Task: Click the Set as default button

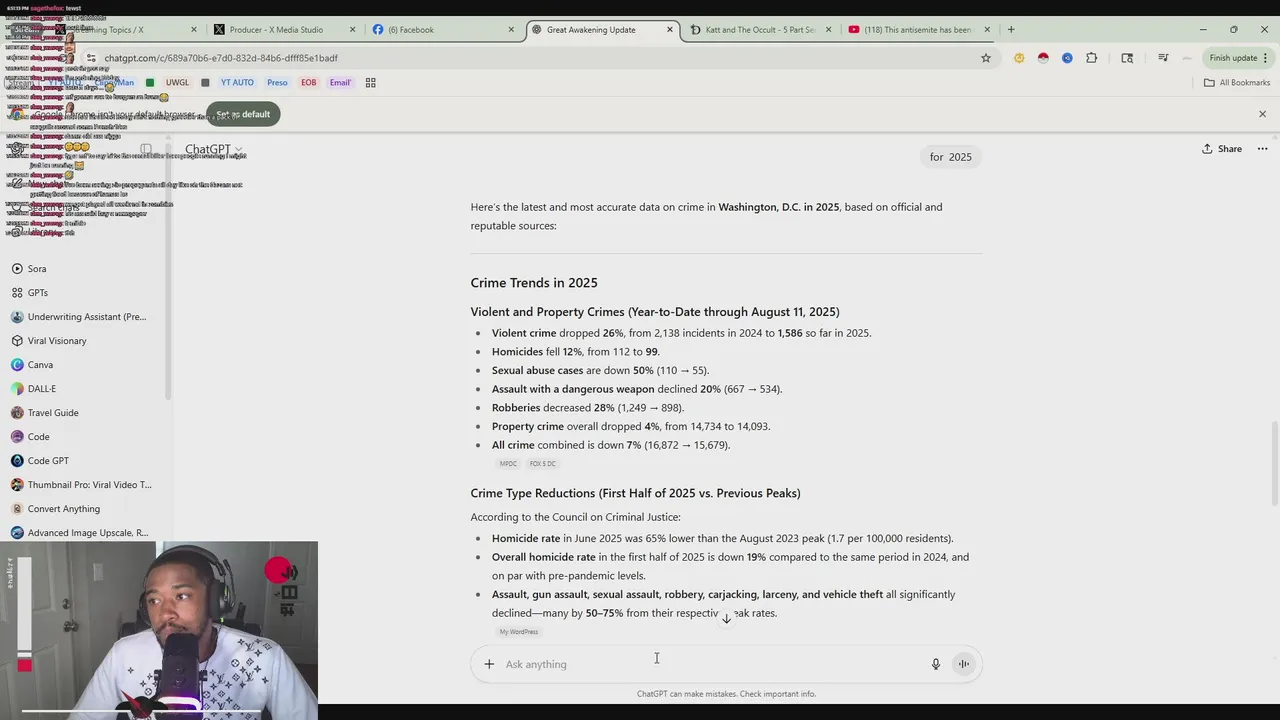Action: [x=243, y=114]
